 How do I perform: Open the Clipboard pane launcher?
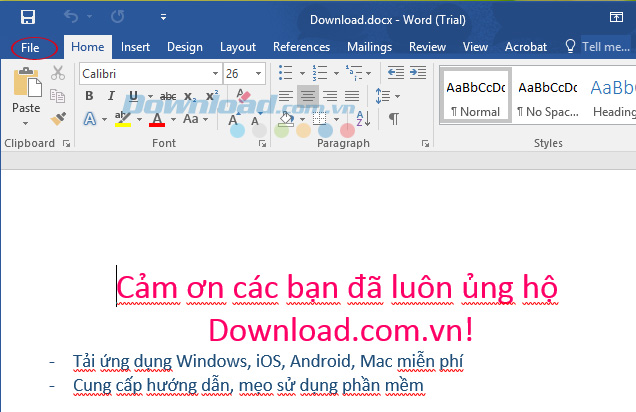(67, 144)
